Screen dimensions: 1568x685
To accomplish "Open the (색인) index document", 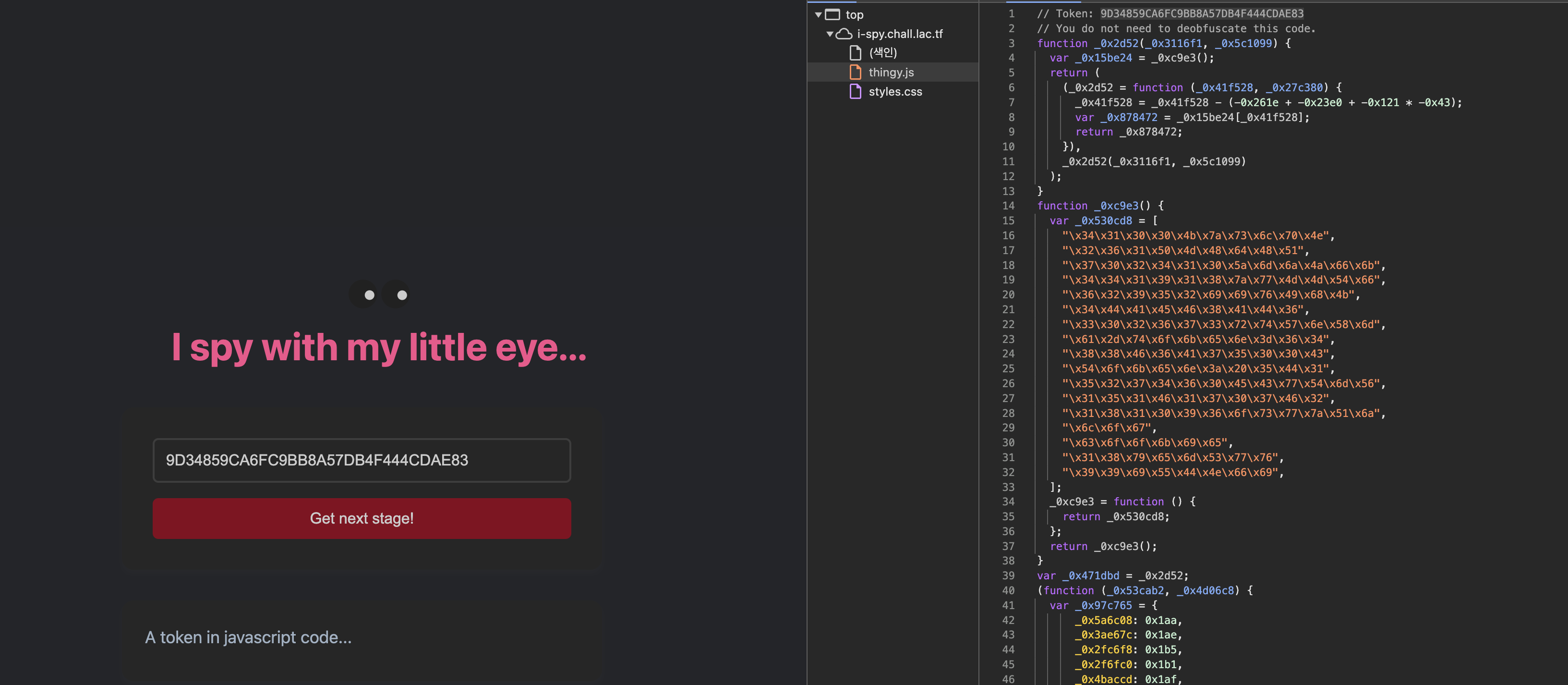I will 882,53.
